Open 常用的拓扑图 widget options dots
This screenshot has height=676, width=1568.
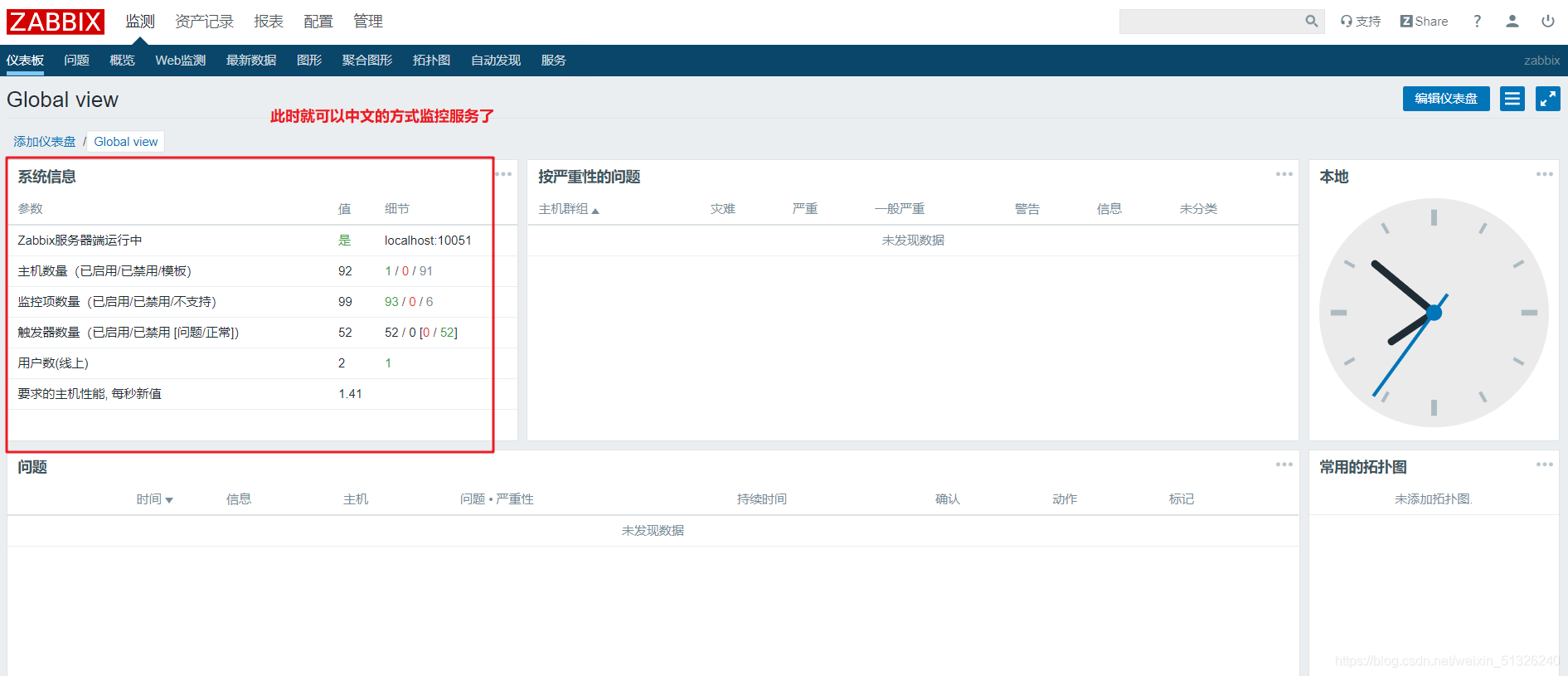point(1544,464)
